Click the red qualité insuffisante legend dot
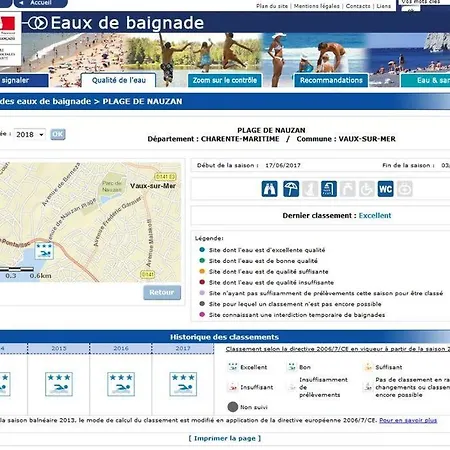Image resolution: width=450 pixels, height=450 pixels. (202, 282)
